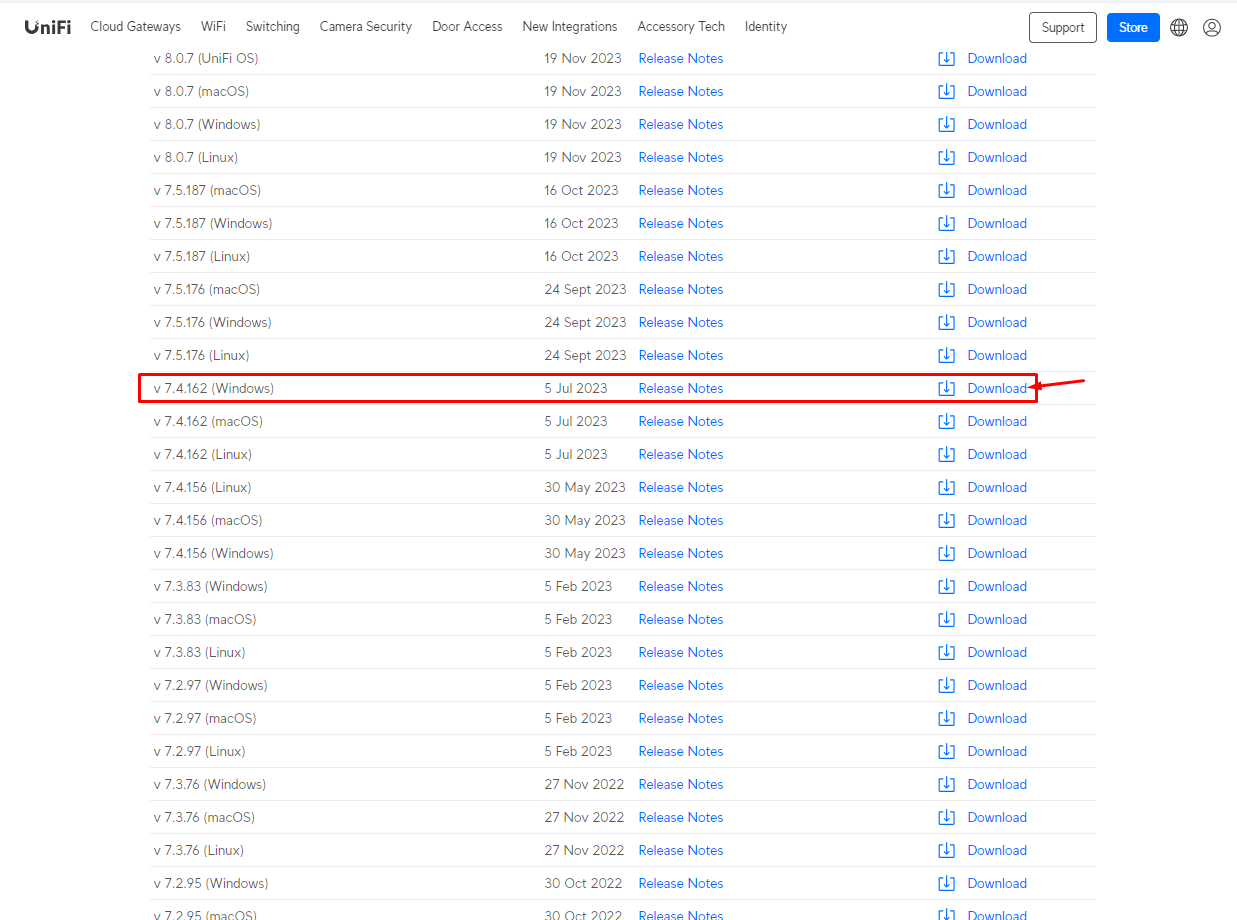Click download icon for v 7.3.83 (Windows)

click(x=946, y=586)
